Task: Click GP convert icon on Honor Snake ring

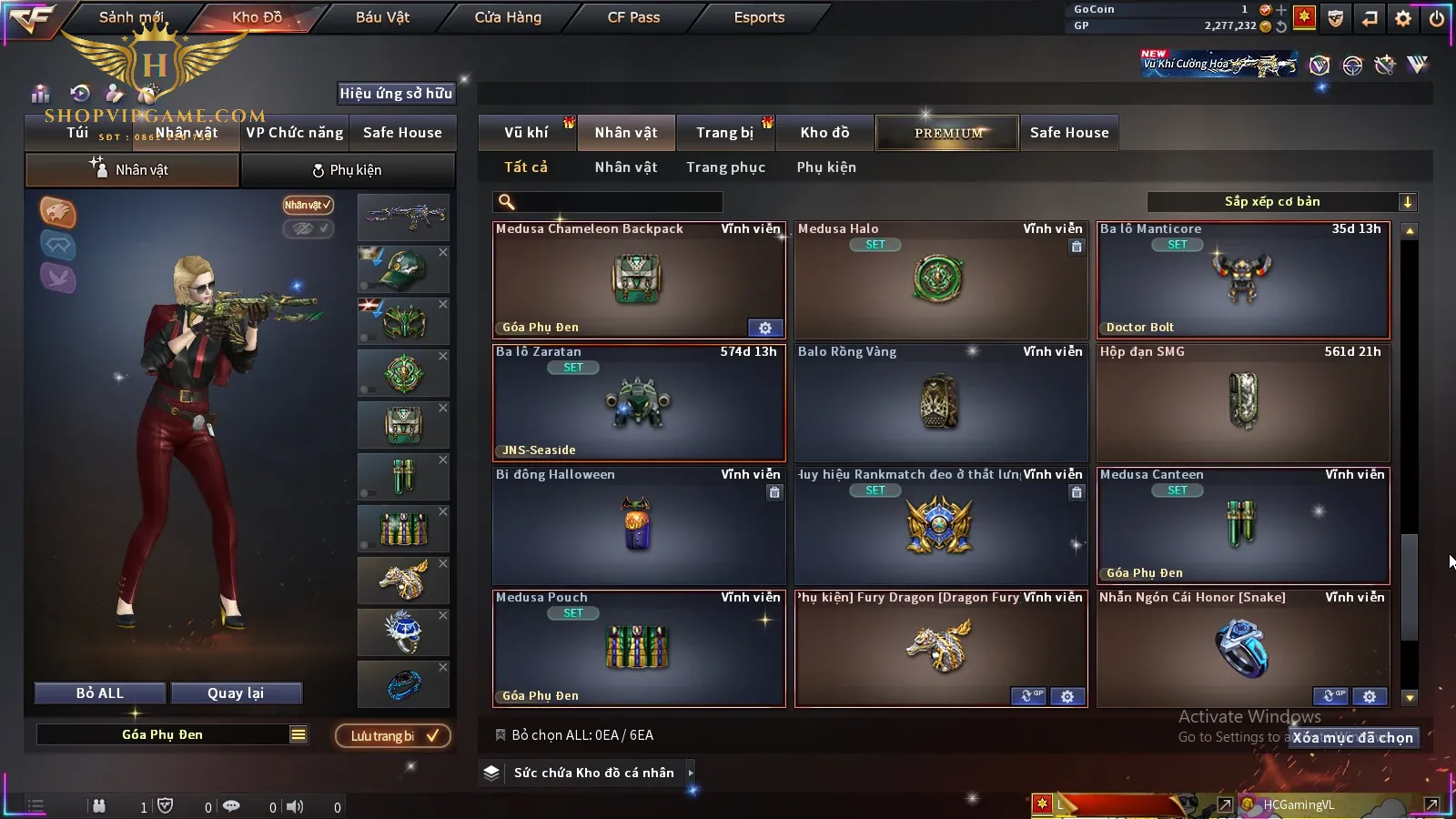Action: (1330, 696)
